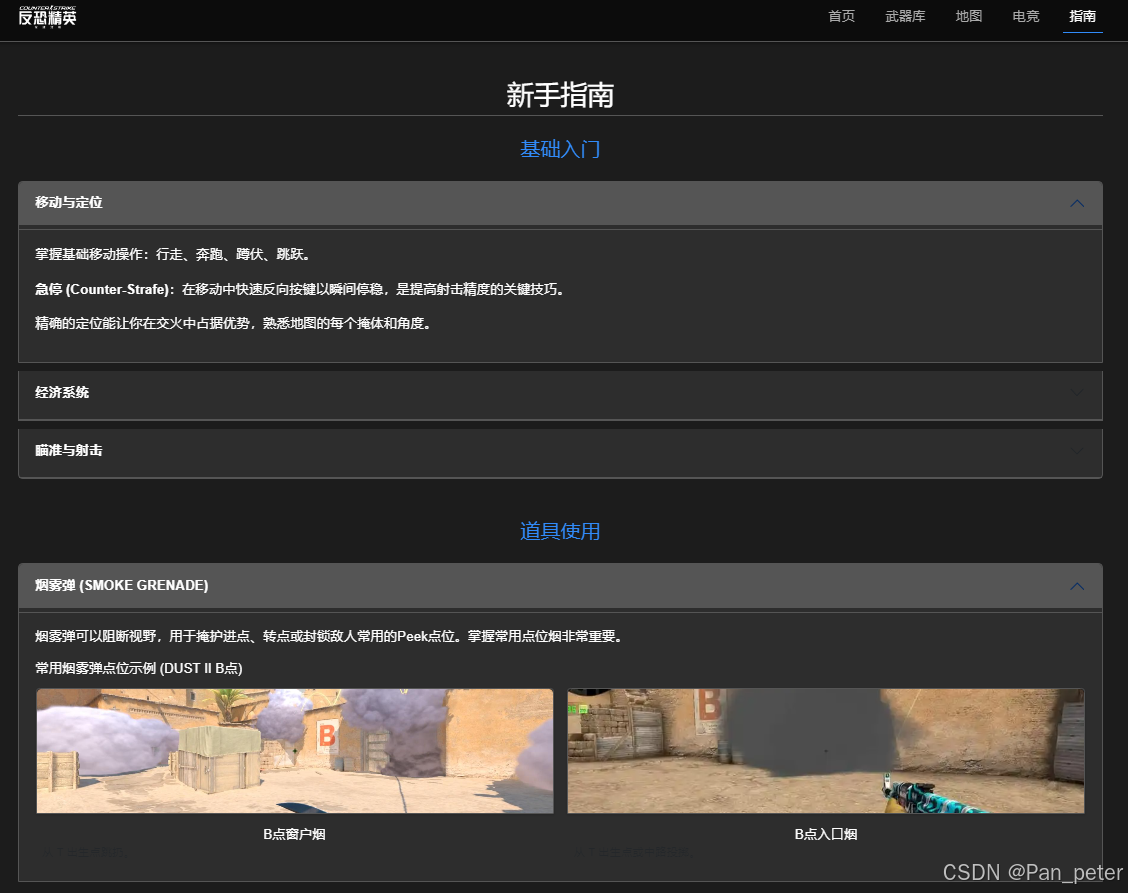The height and width of the screenshot is (893, 1128).
Task: Click the 移动与定位 accordion header
Action: (x=560, y=203)
